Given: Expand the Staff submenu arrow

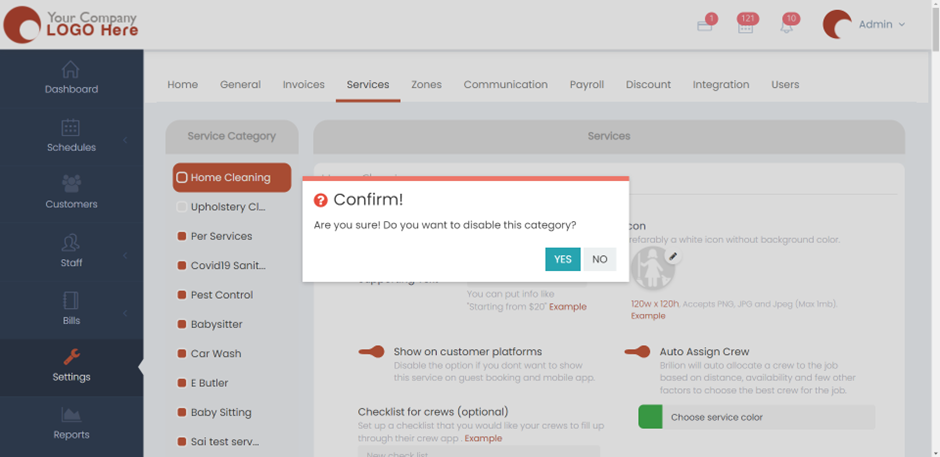Looking at the screenshot, I should coord(125,256).
